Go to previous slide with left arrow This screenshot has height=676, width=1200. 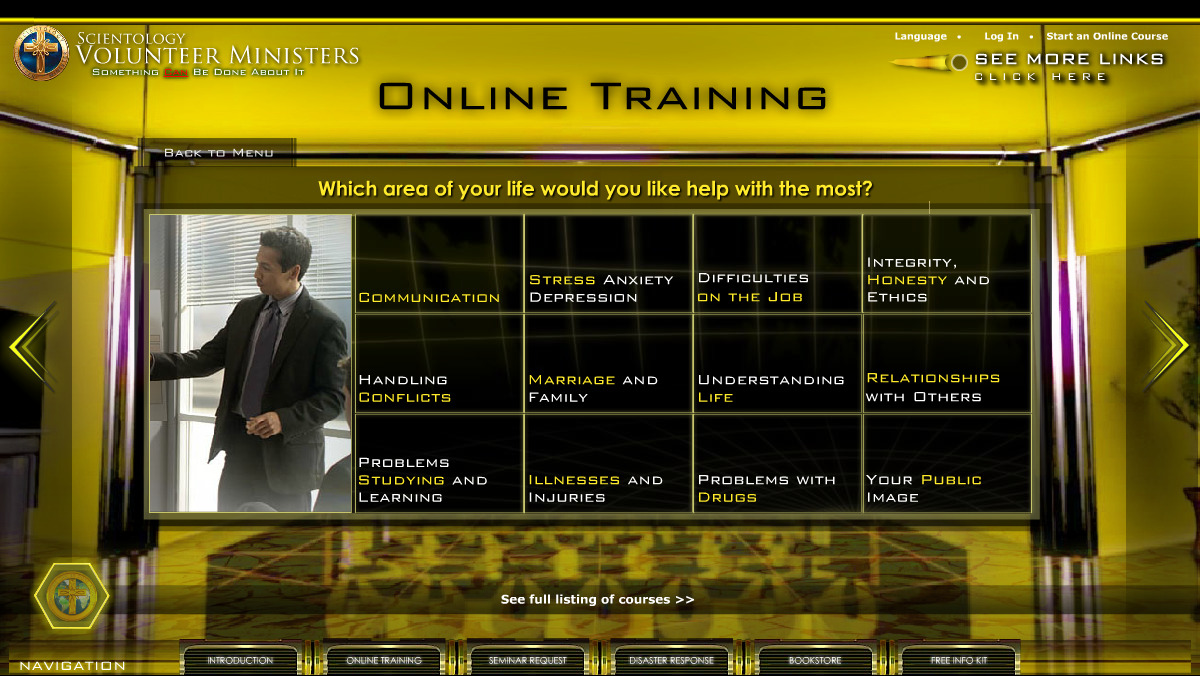(x=29, y=346)
